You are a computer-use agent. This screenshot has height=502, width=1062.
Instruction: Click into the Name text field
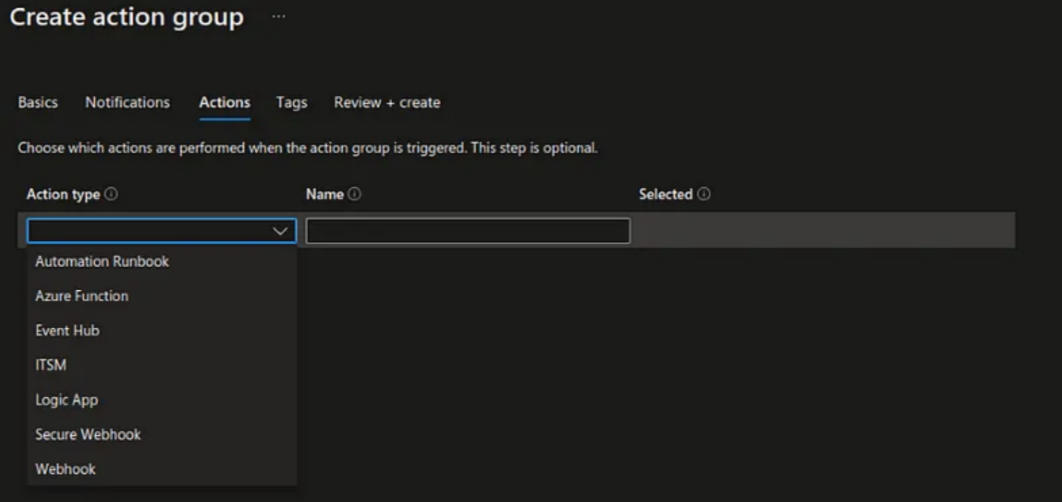point(467,231)
